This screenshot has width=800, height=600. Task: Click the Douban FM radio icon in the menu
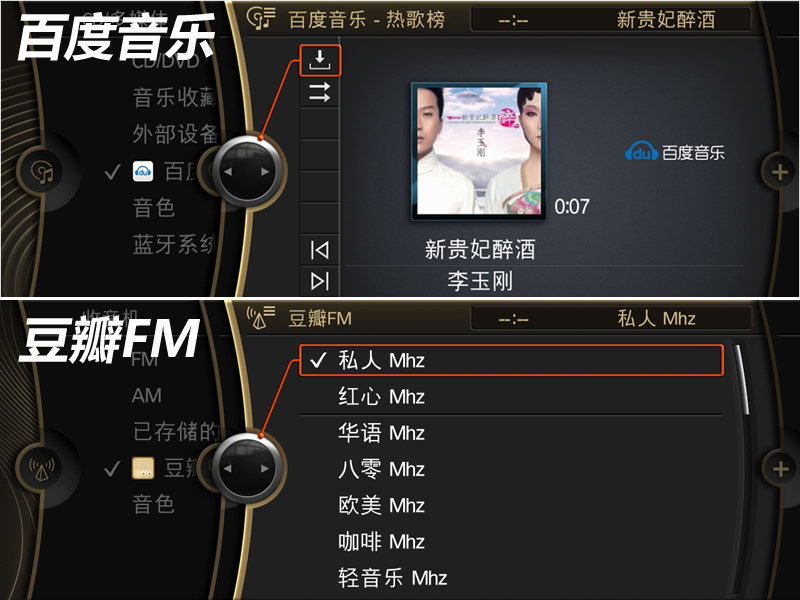pyautogui.click(x=143, y=468)
